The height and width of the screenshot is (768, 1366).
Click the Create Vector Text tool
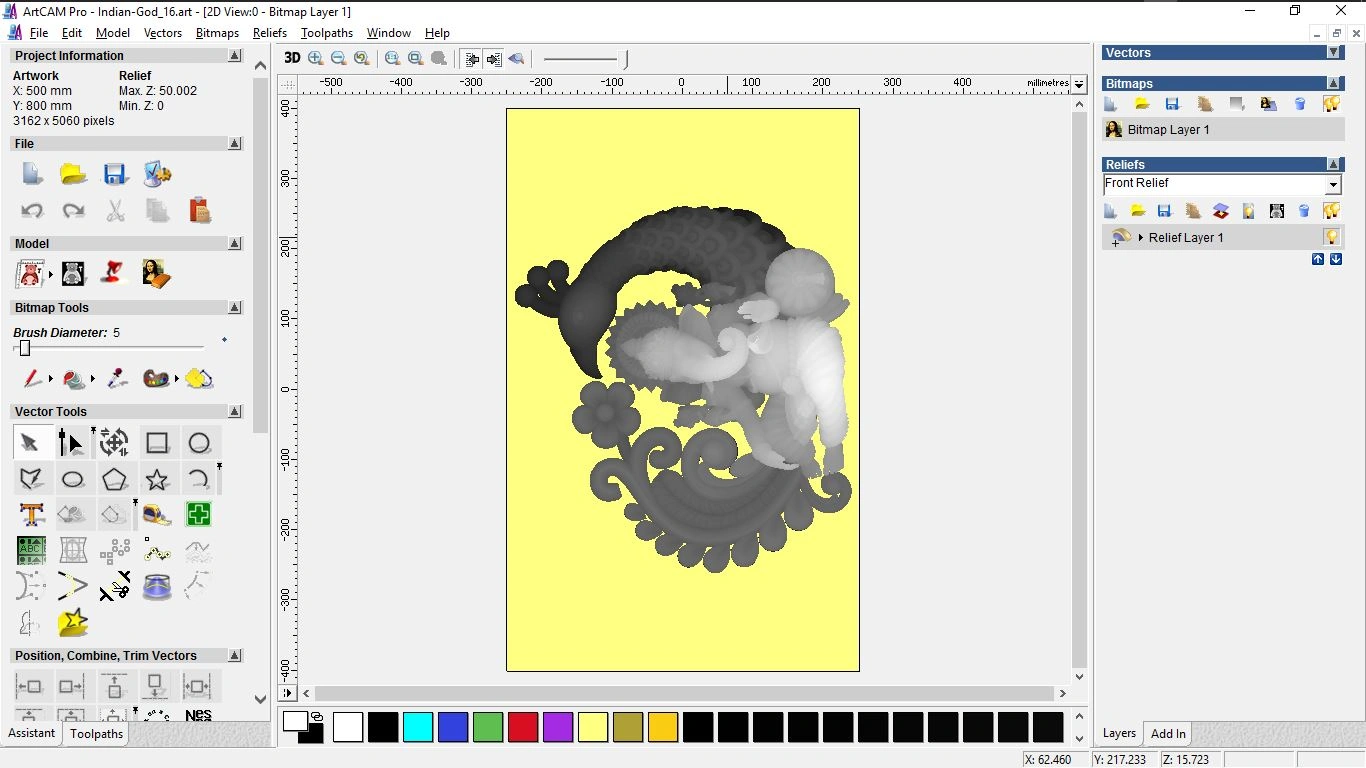click(x=31, y=515)
